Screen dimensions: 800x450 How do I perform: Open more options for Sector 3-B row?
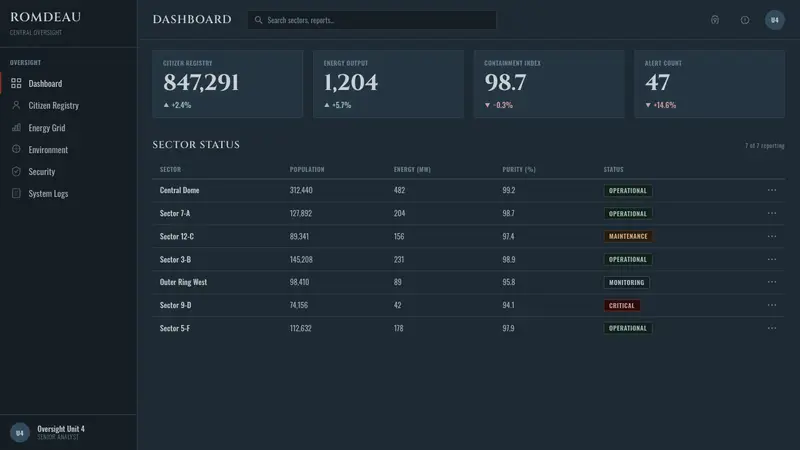[772, 259]
